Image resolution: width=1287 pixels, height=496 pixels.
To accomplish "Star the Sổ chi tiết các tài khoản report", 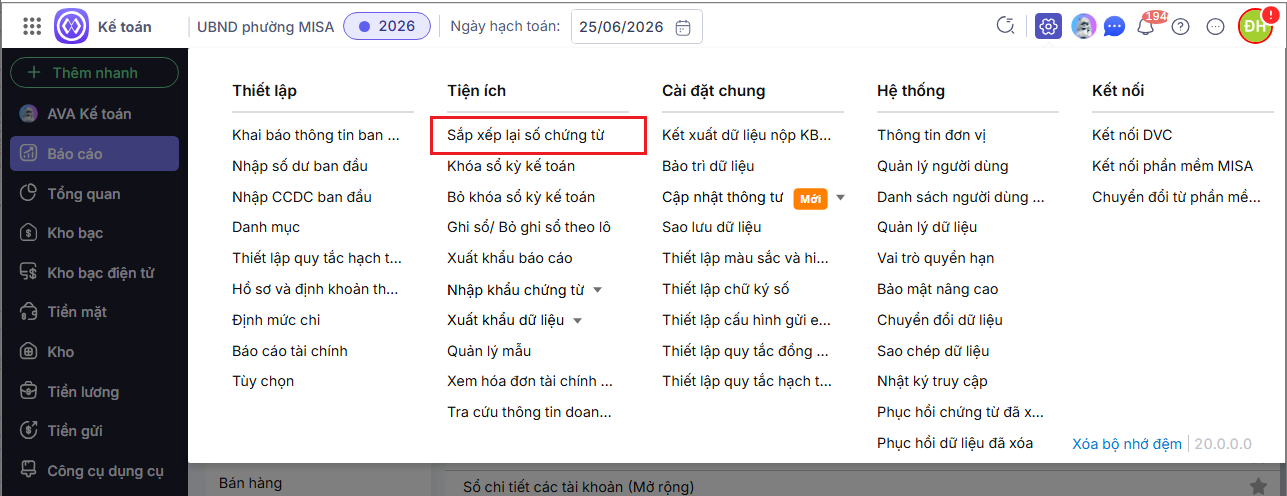I will click(x=1258, y=486).
